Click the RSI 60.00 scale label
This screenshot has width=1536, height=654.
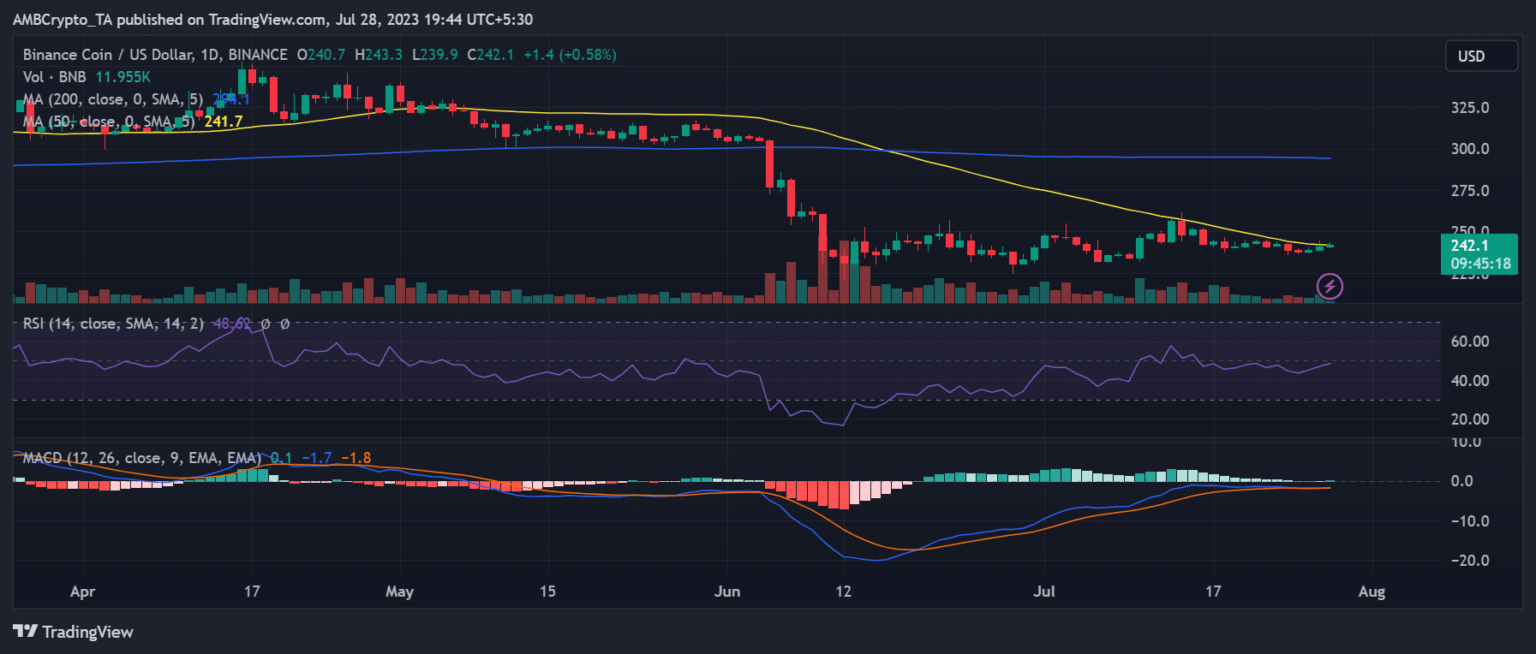click(x=1472, y=342)
